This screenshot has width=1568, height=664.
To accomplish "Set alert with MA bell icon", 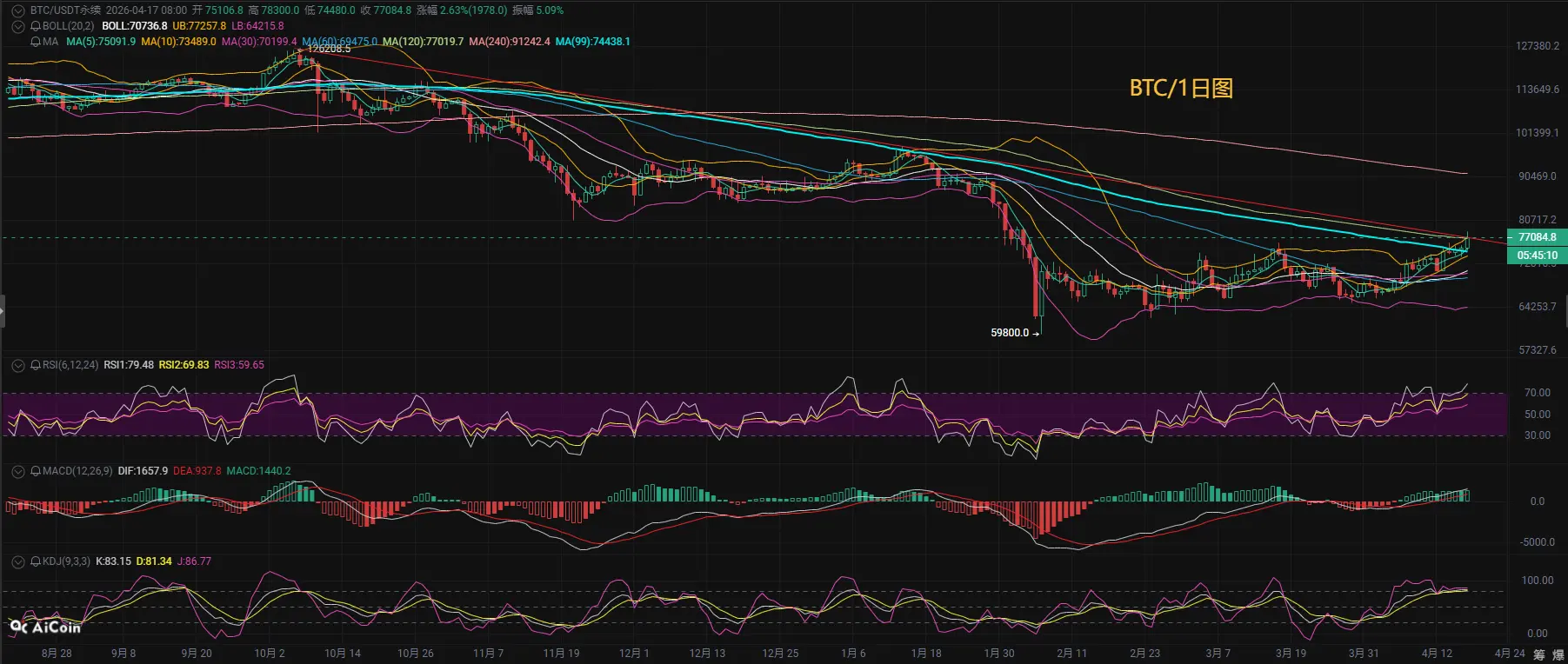I will click(x=36, y=42).
